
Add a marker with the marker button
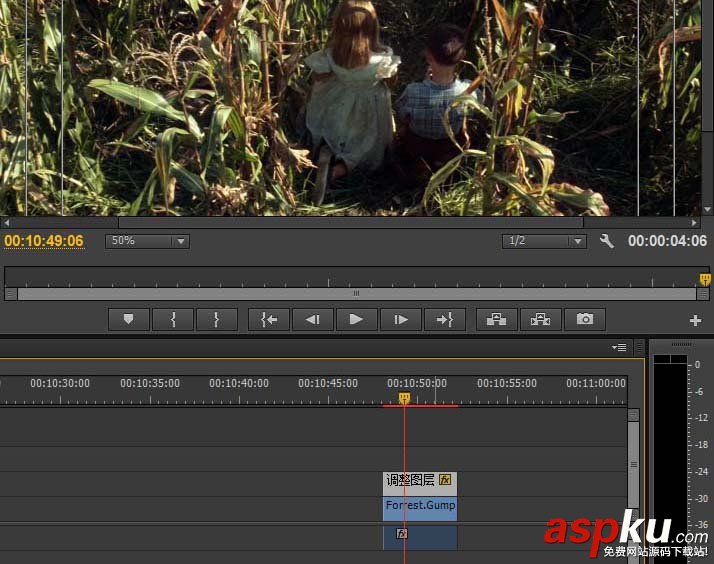pyautogui.click(x=128, y=319)
